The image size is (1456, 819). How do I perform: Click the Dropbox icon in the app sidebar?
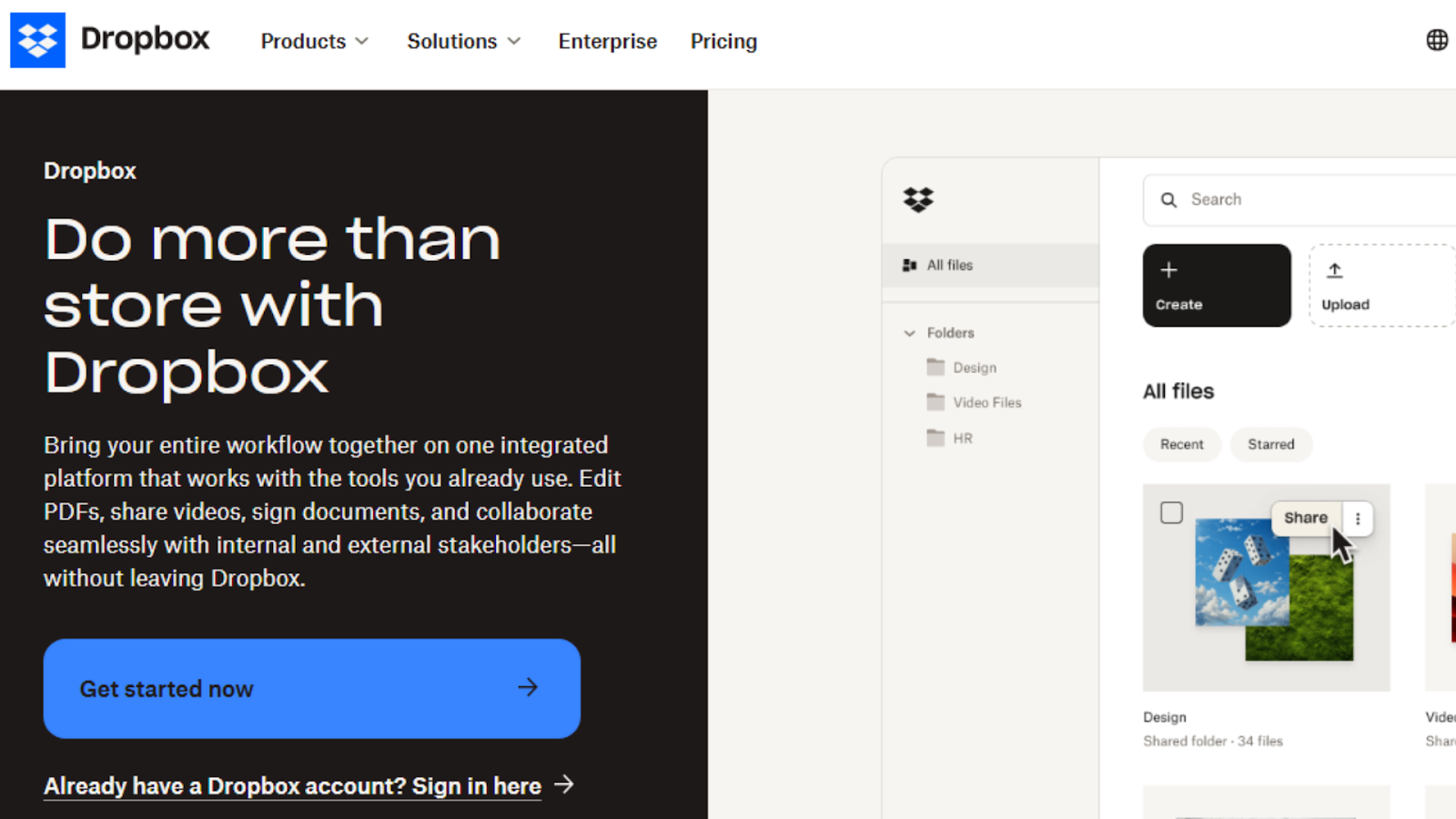918,199
